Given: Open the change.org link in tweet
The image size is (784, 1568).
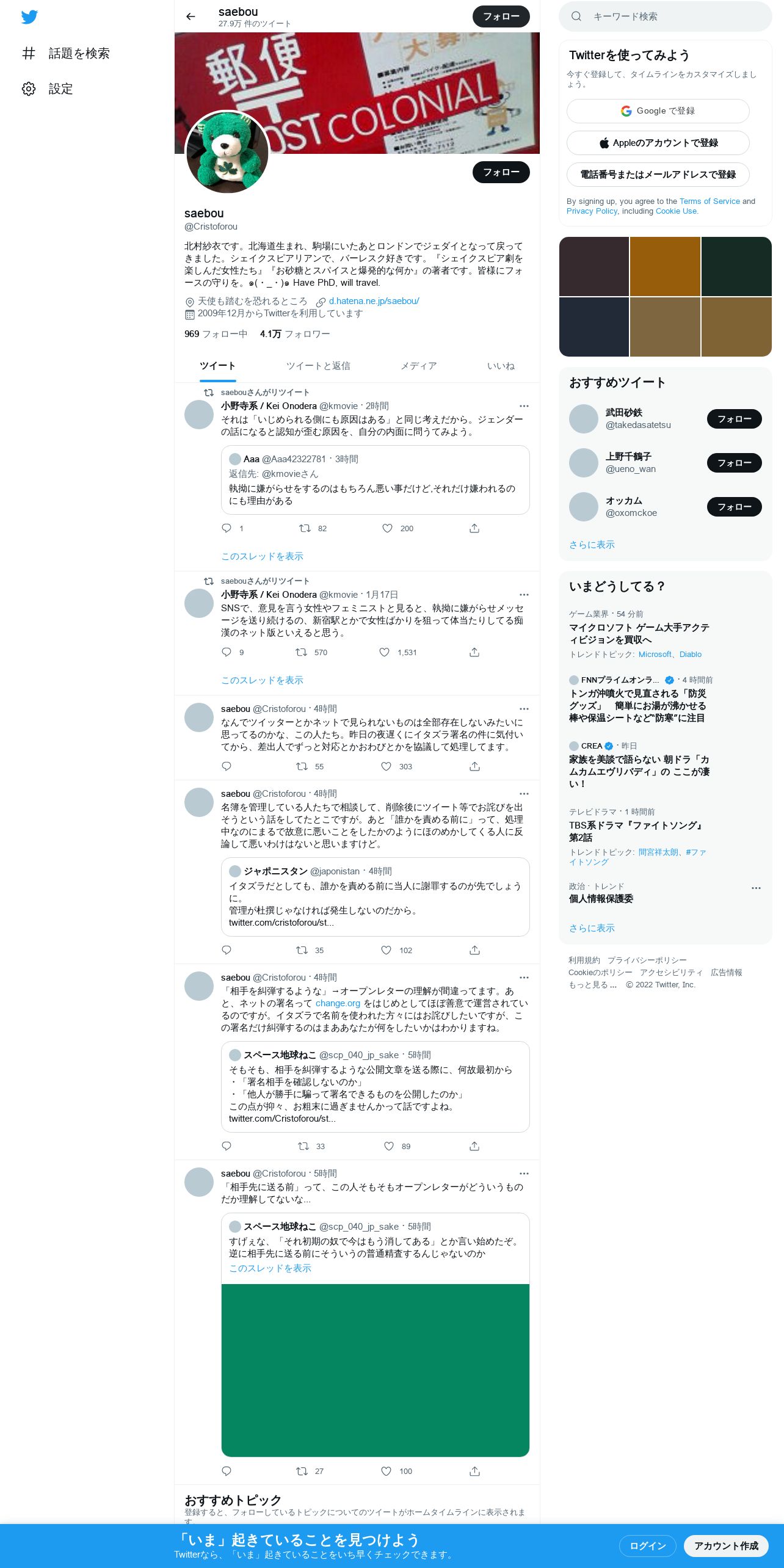Looking at the screenshot, I should 338,1003.
